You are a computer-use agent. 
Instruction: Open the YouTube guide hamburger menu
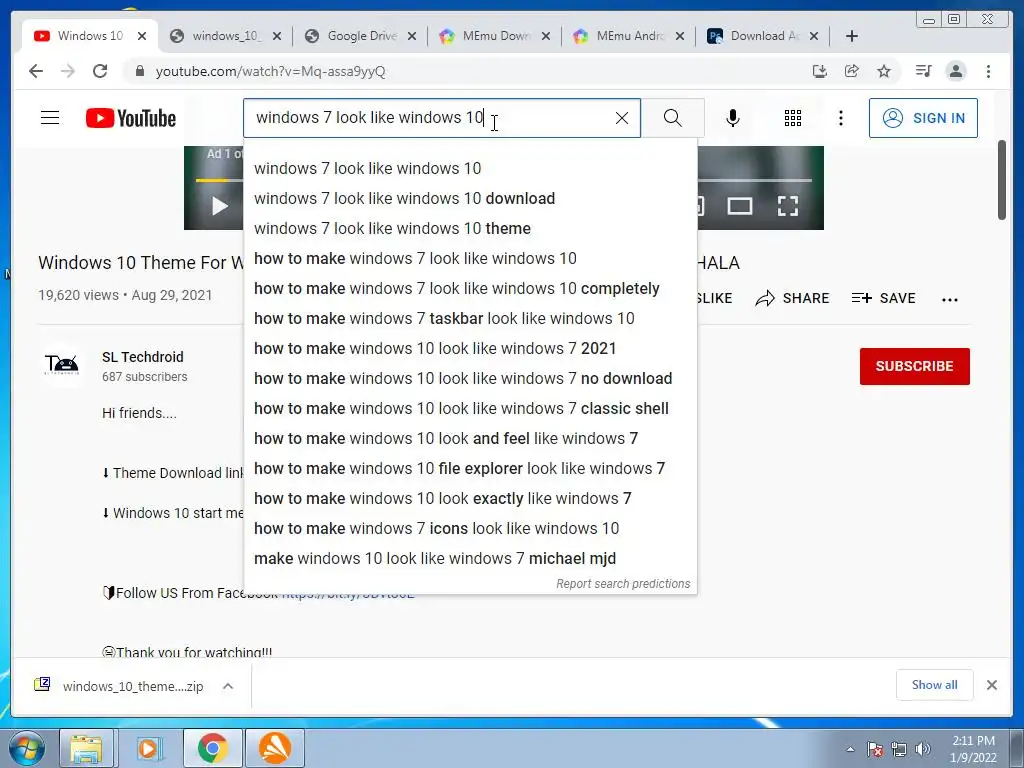click(50, 118)
